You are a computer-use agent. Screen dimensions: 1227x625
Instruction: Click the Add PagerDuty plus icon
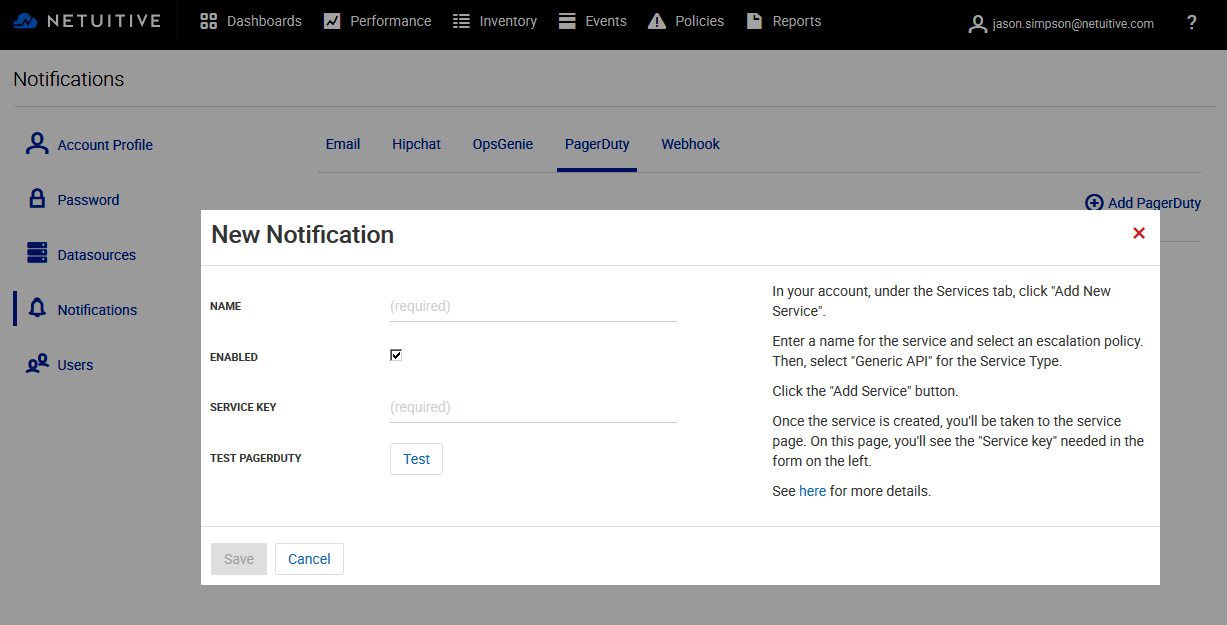tap(1094, 203)
